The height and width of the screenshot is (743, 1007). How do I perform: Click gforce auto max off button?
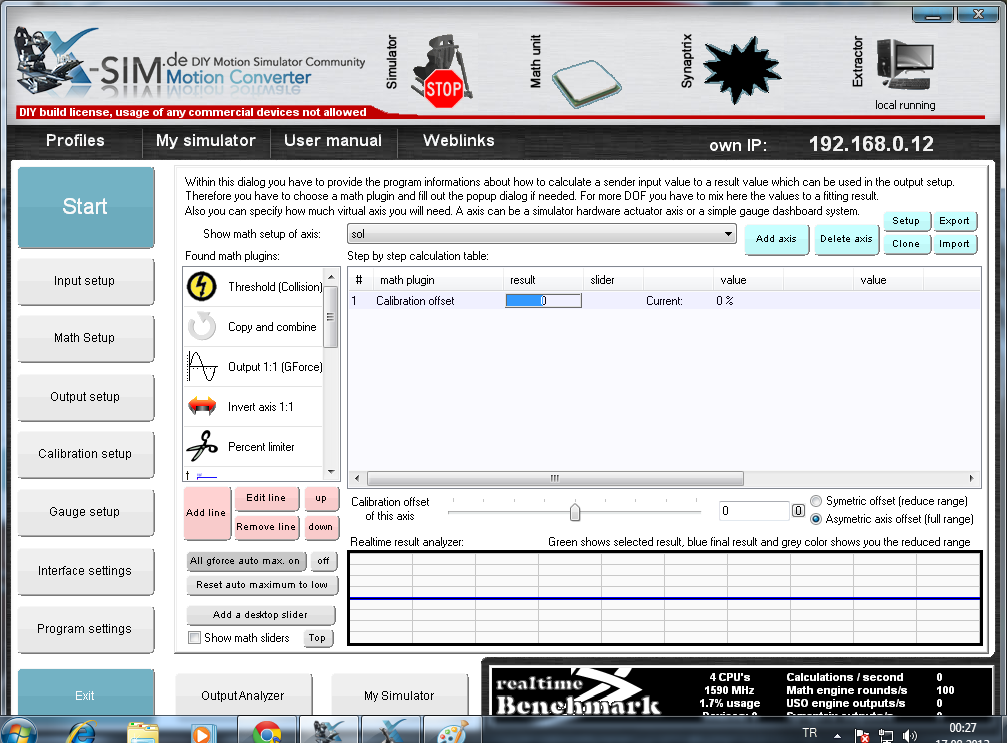[x=323, y=561]
